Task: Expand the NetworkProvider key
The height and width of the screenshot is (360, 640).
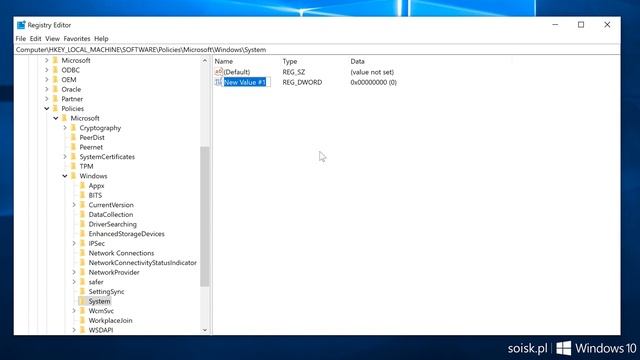Action: (74, 272)
